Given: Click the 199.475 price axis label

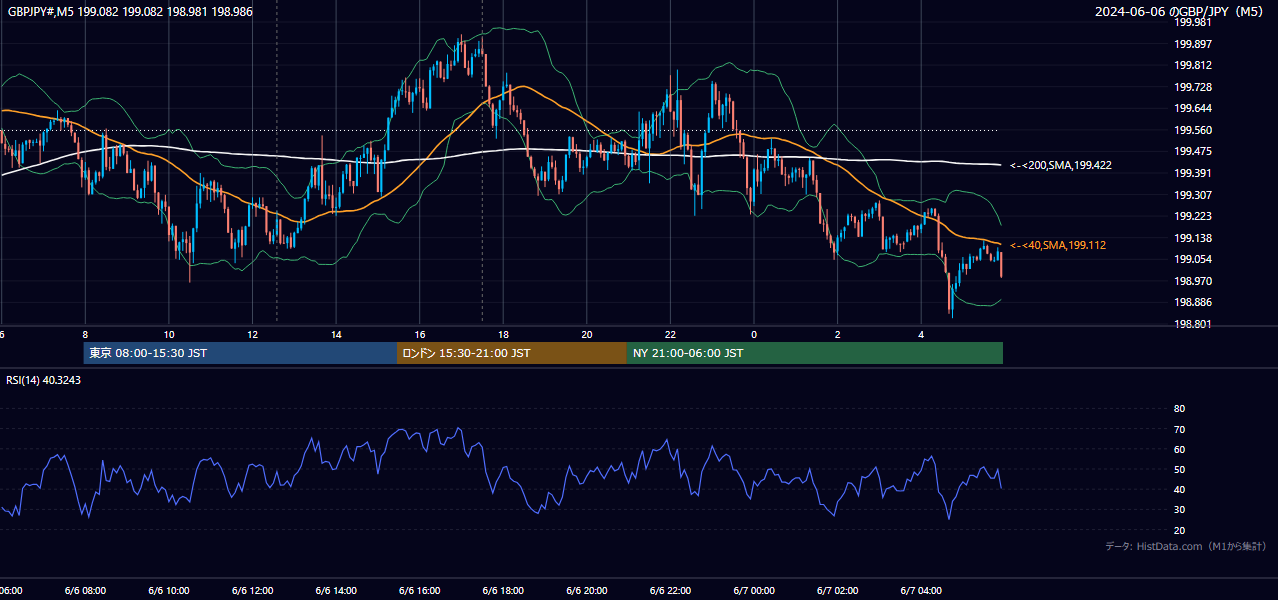Looking at the screenshot, I should (x=1192, y=151).
